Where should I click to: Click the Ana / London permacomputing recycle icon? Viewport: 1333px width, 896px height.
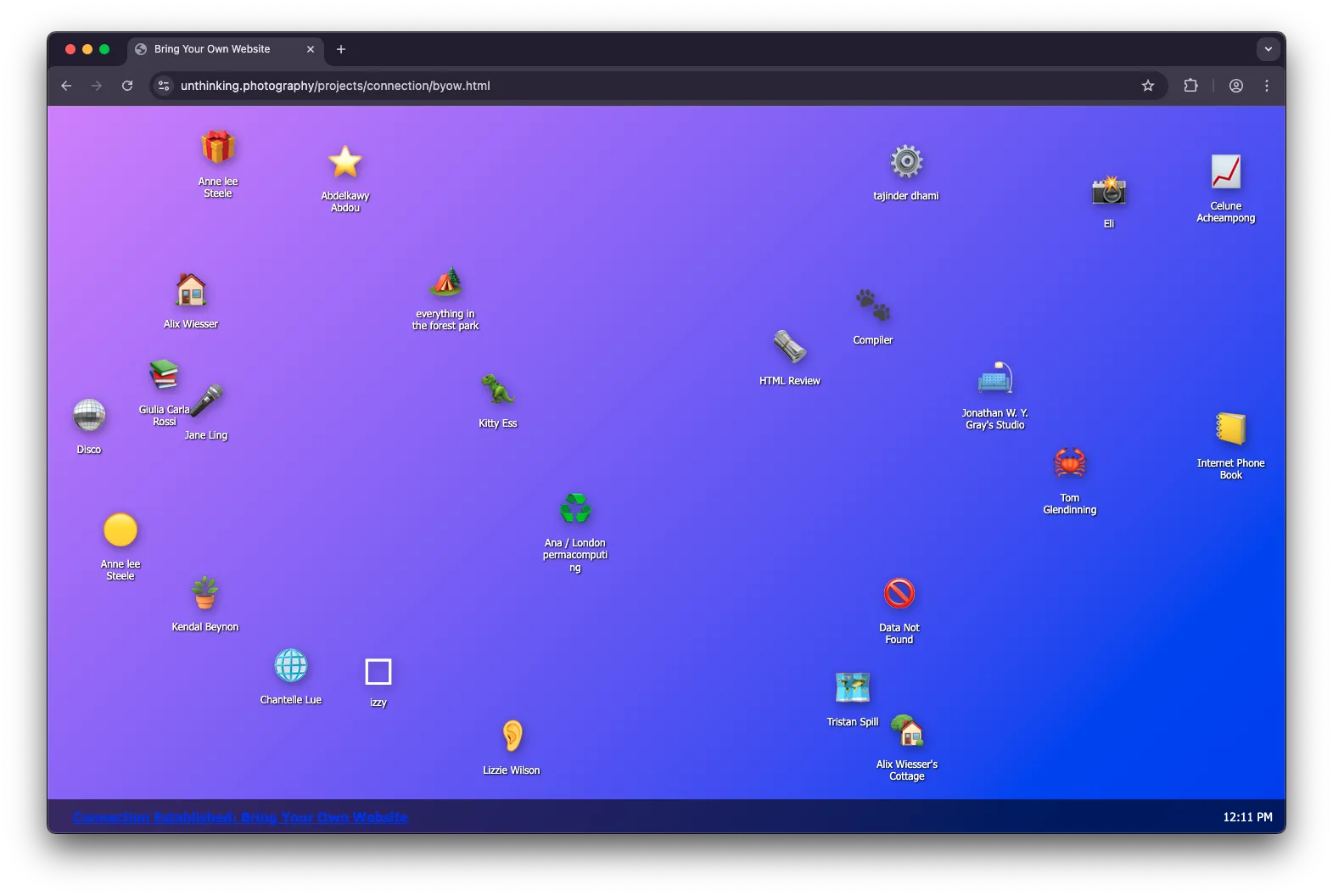click(575, 509)
